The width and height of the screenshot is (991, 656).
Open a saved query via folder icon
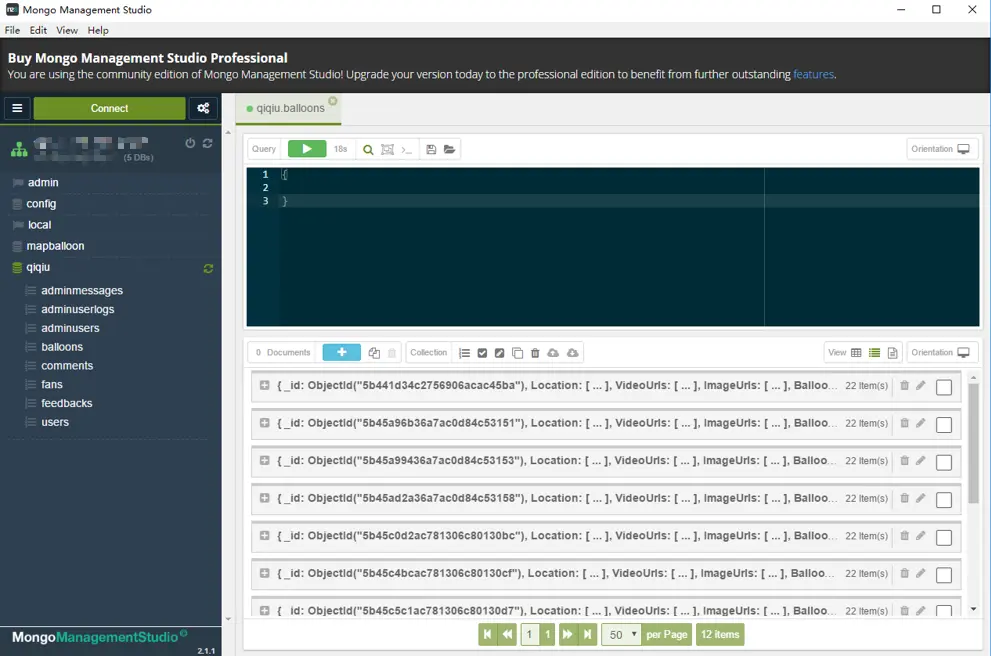(449, 150)
